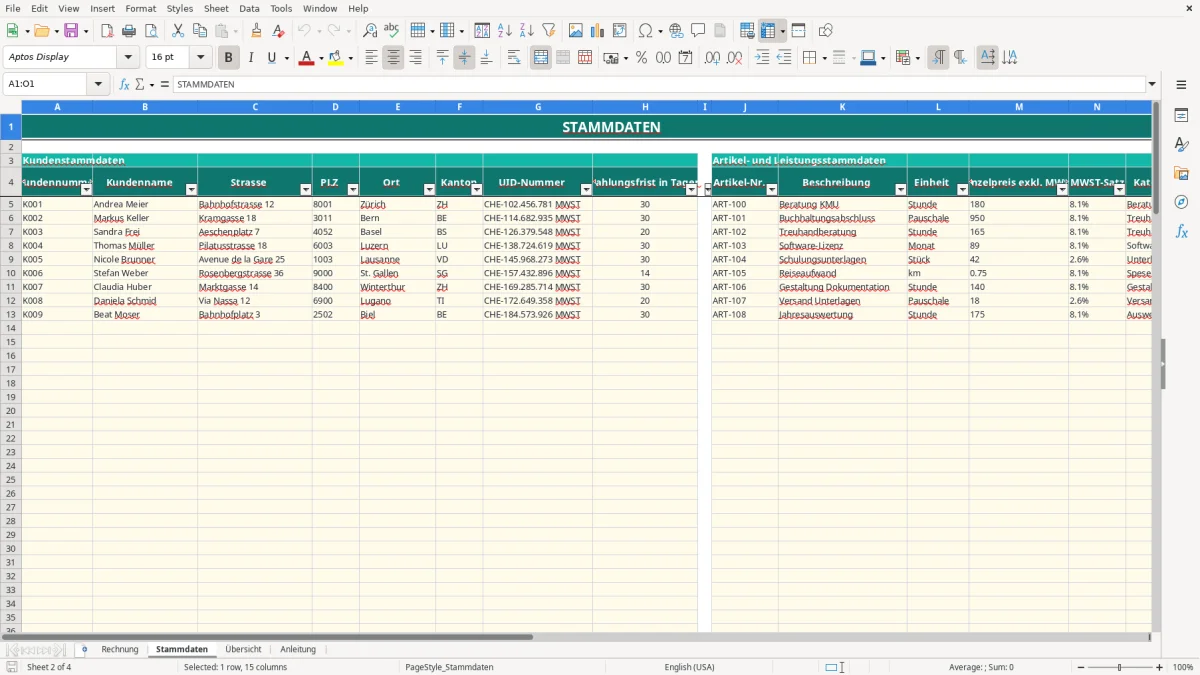Click Sort Ascending icon
The image size is (1200, 675).
[x=505, y=31]
